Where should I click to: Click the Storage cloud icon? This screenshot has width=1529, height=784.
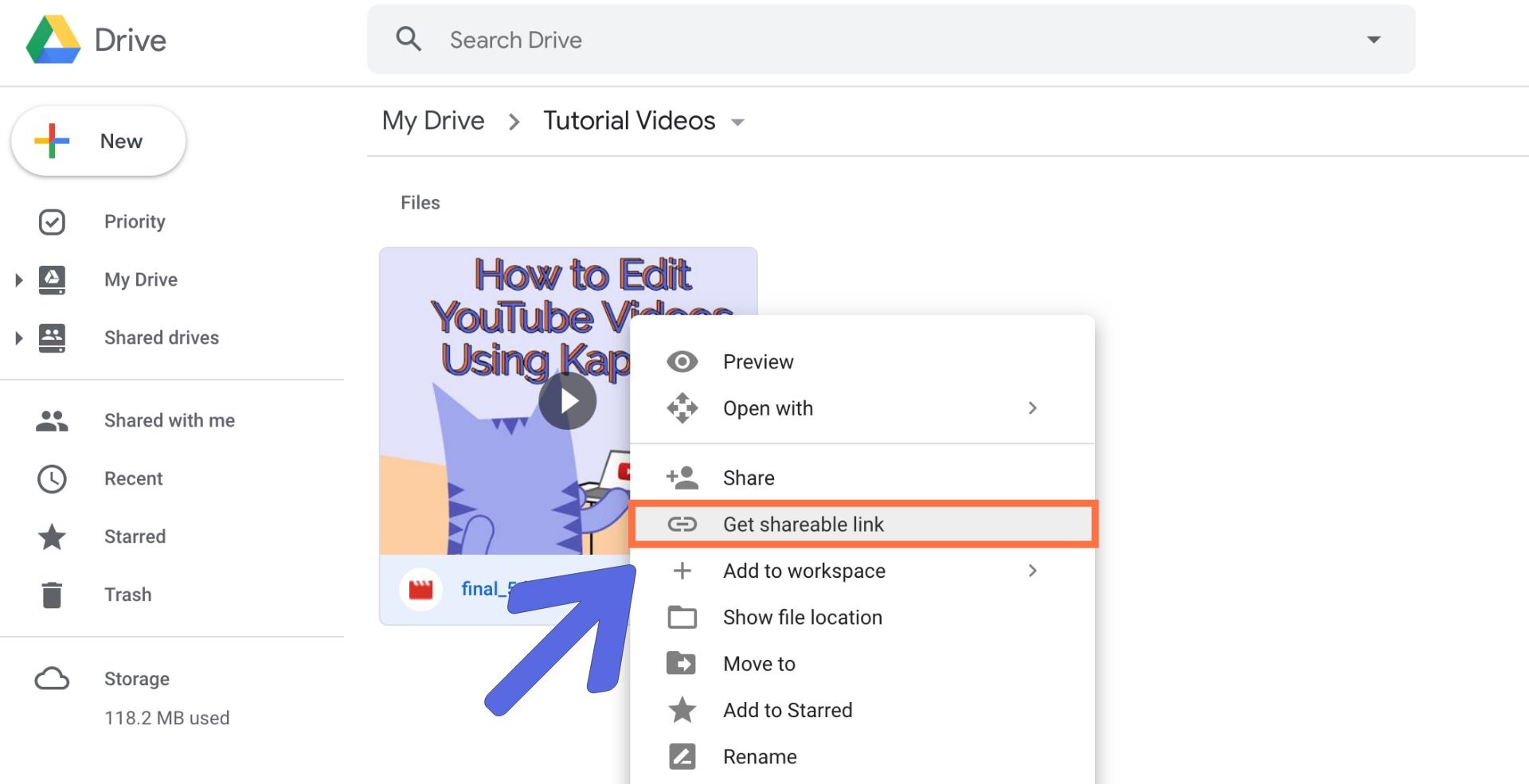(x=52, y=679)
